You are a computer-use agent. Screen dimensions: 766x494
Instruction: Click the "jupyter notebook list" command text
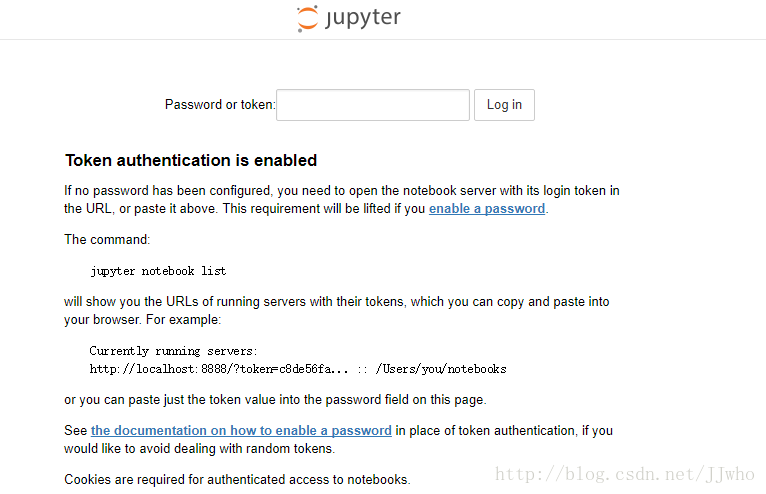tap(158, 271)
